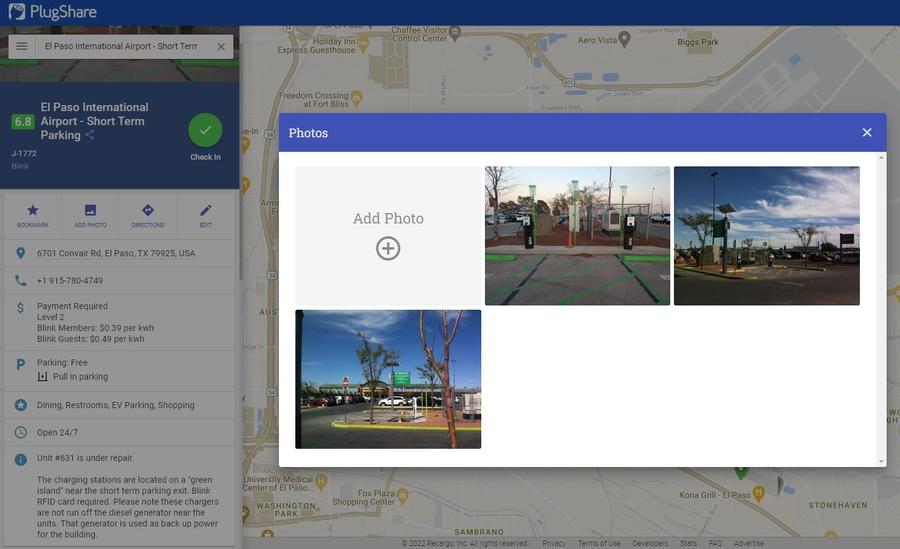Viewport: 900px width, 549px height.
Task: Open the photo with cloudy sky and solar pole
Action: (767, 235)
